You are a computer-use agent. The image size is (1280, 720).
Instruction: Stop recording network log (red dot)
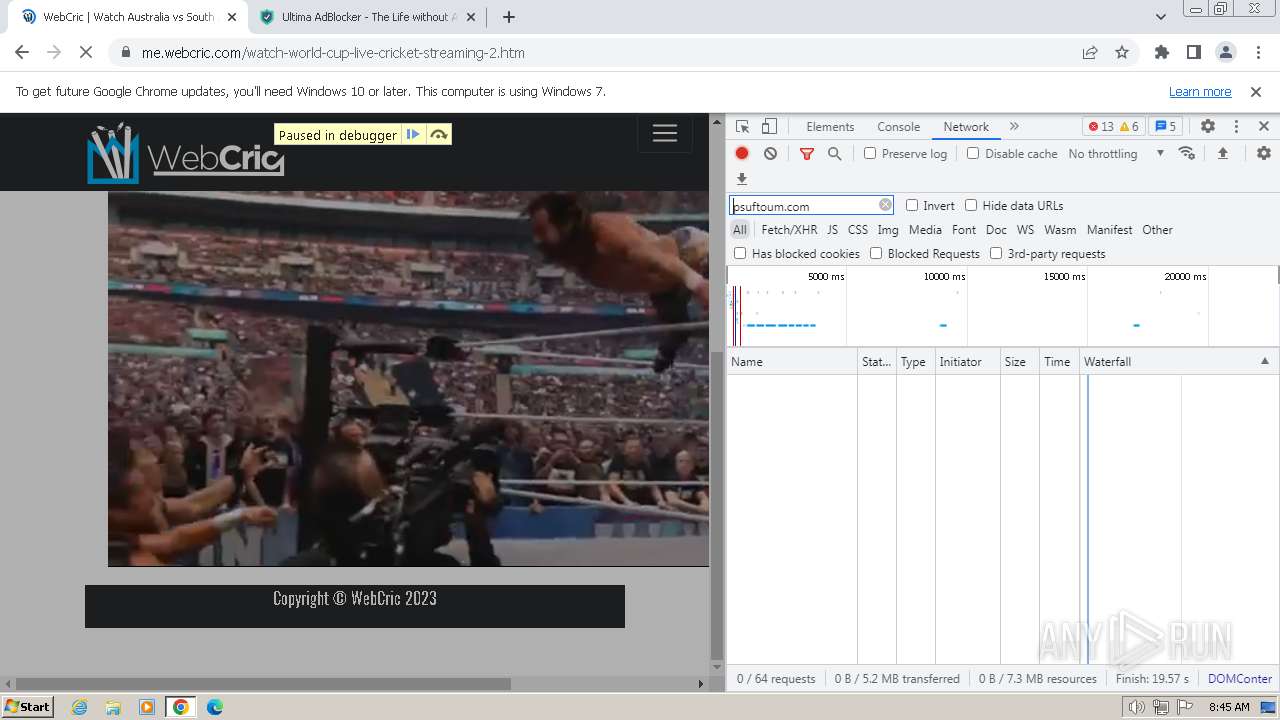[x=742, y=153]
